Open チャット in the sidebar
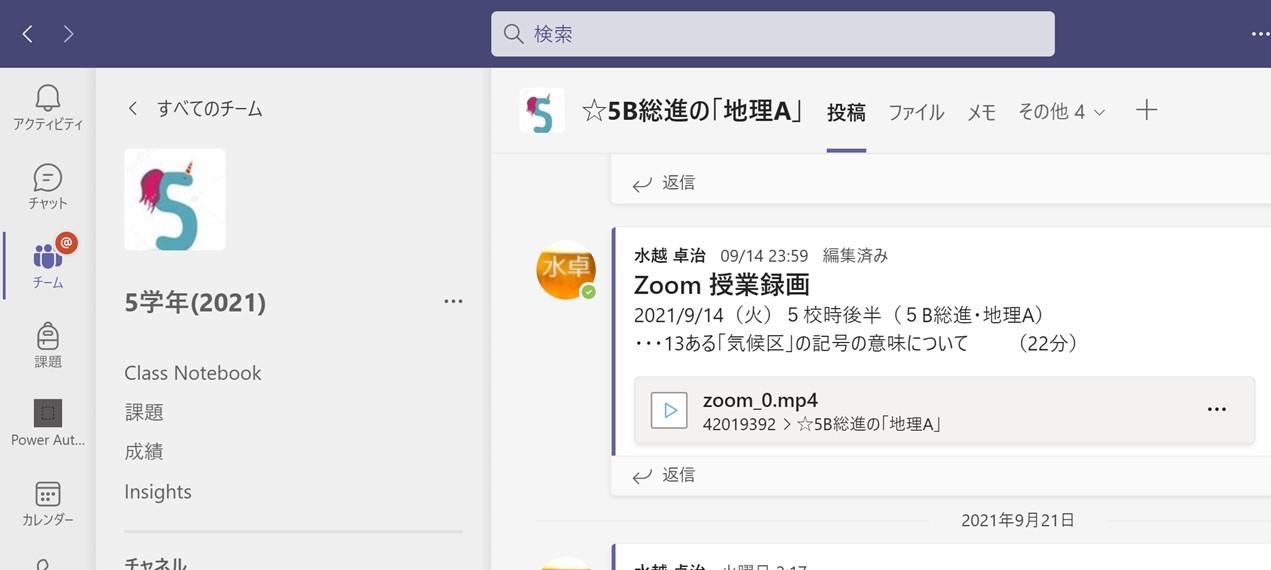1271x570 pixels. [48, 187]
